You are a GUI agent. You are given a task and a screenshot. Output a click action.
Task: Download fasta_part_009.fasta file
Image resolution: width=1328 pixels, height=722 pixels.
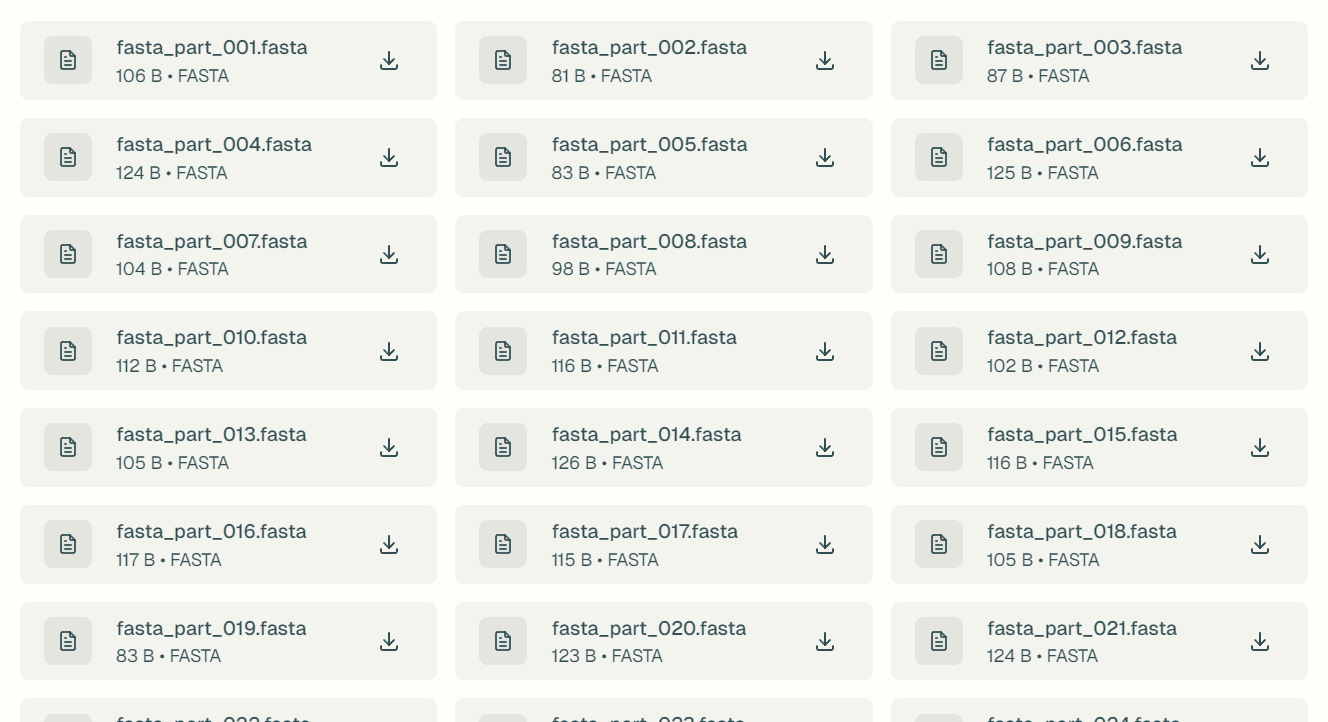1260,255
